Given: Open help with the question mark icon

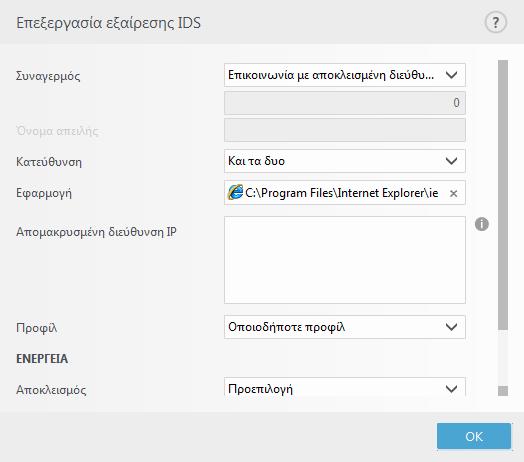Looking at the screenshot, I should pyautogui.click(x=496, y=22).
